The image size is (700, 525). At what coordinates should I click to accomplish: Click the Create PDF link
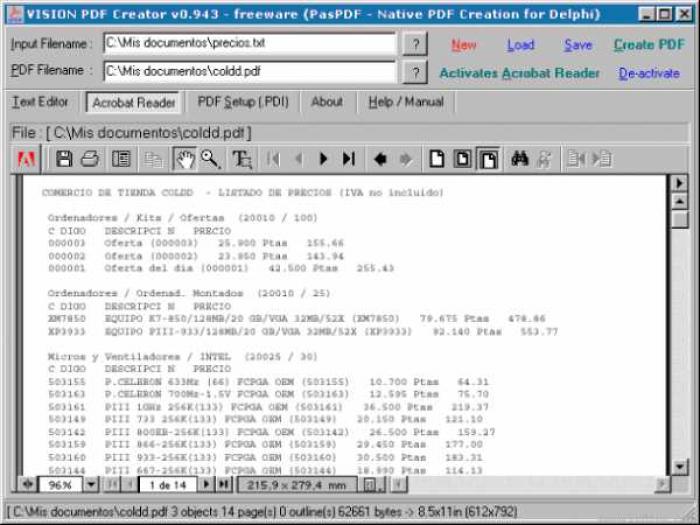(649, 45)
